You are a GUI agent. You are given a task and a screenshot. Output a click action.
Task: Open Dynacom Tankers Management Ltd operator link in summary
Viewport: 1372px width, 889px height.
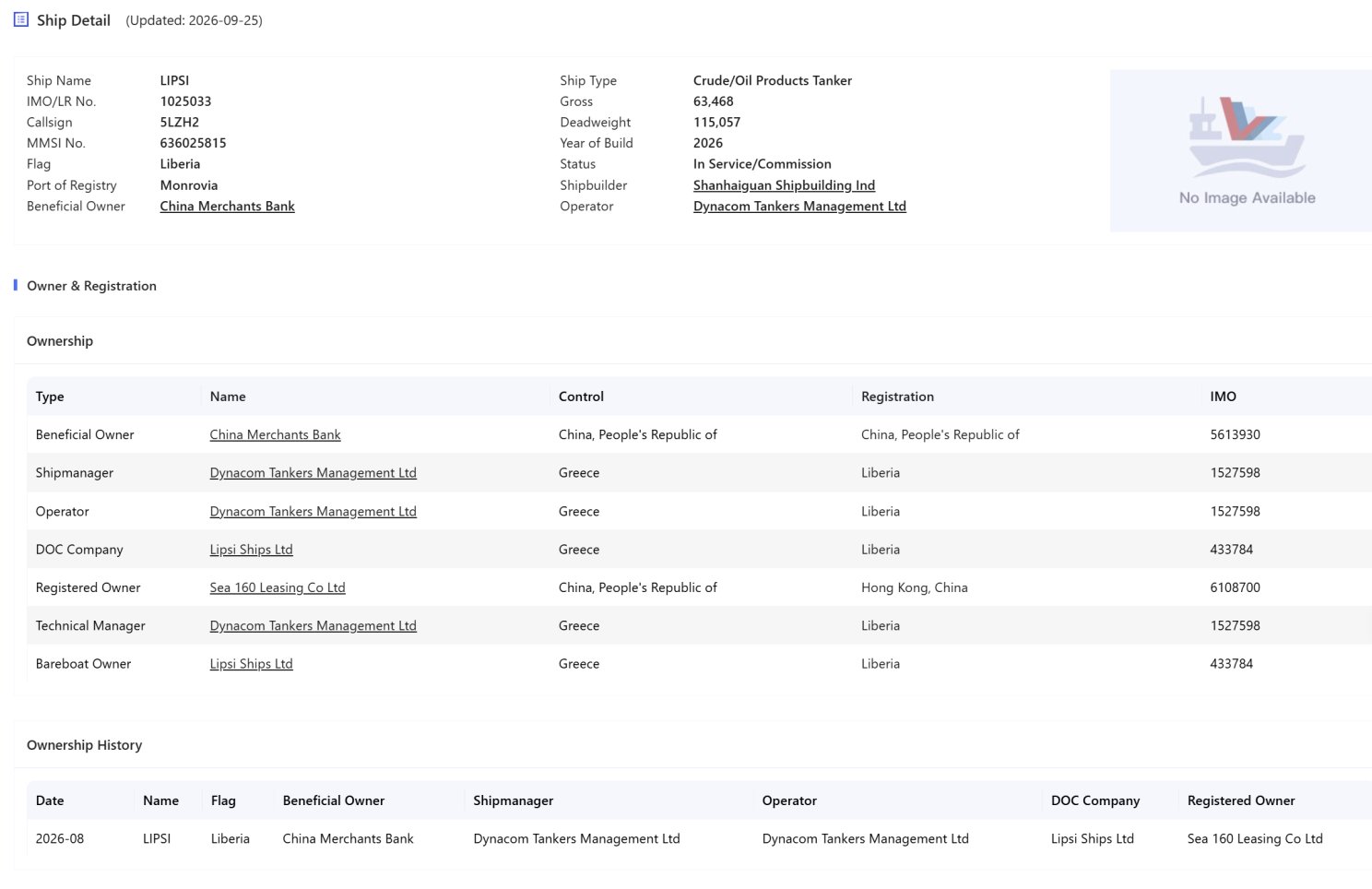point(799,207)
